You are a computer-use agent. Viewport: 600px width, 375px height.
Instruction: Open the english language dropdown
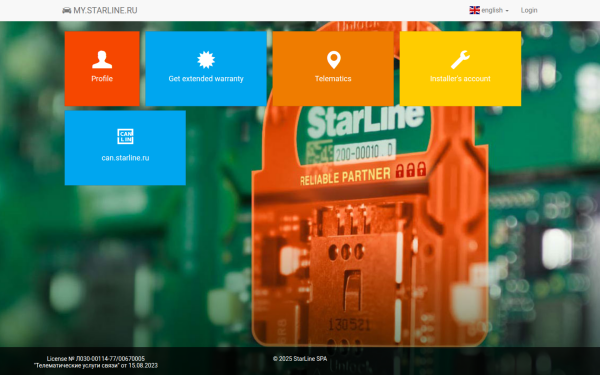[x=489, y=10]
